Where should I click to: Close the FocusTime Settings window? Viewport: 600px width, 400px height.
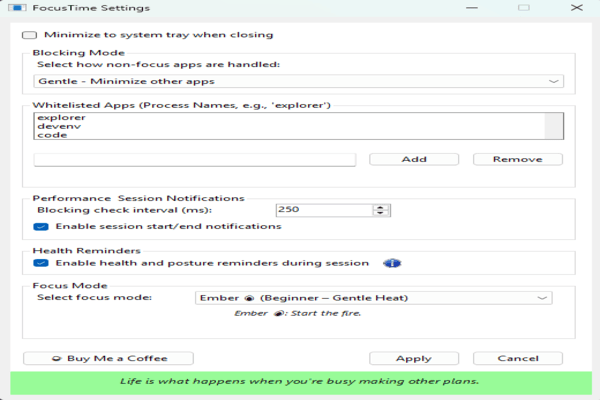[576, 8]
